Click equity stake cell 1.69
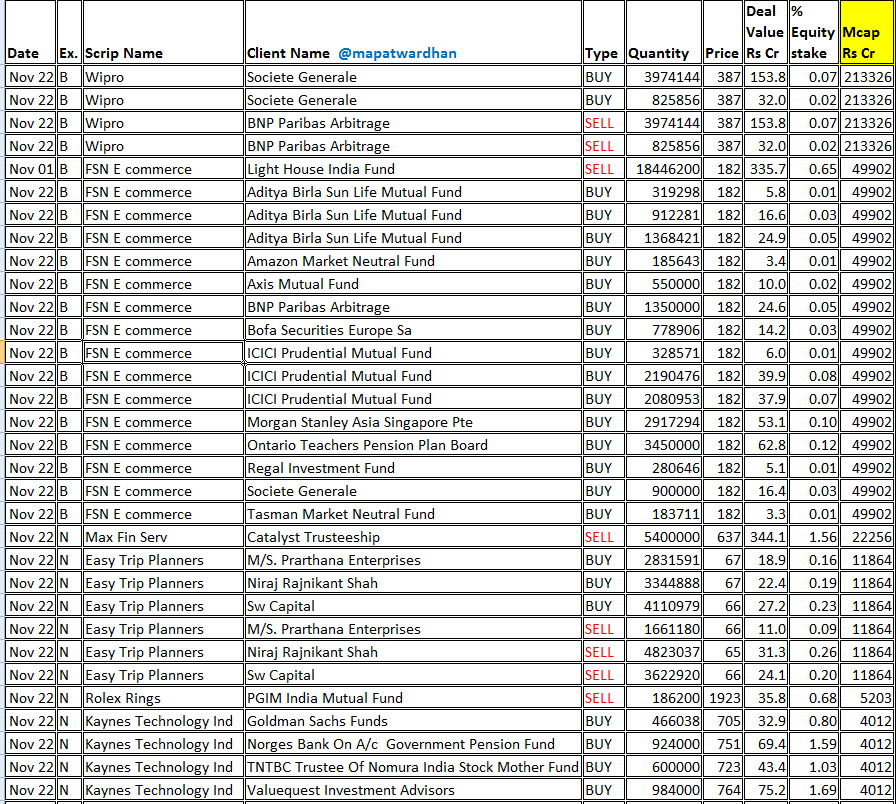The height and width of the screenshot is (804, 896). pyautogui.click(x=813, y=790)
